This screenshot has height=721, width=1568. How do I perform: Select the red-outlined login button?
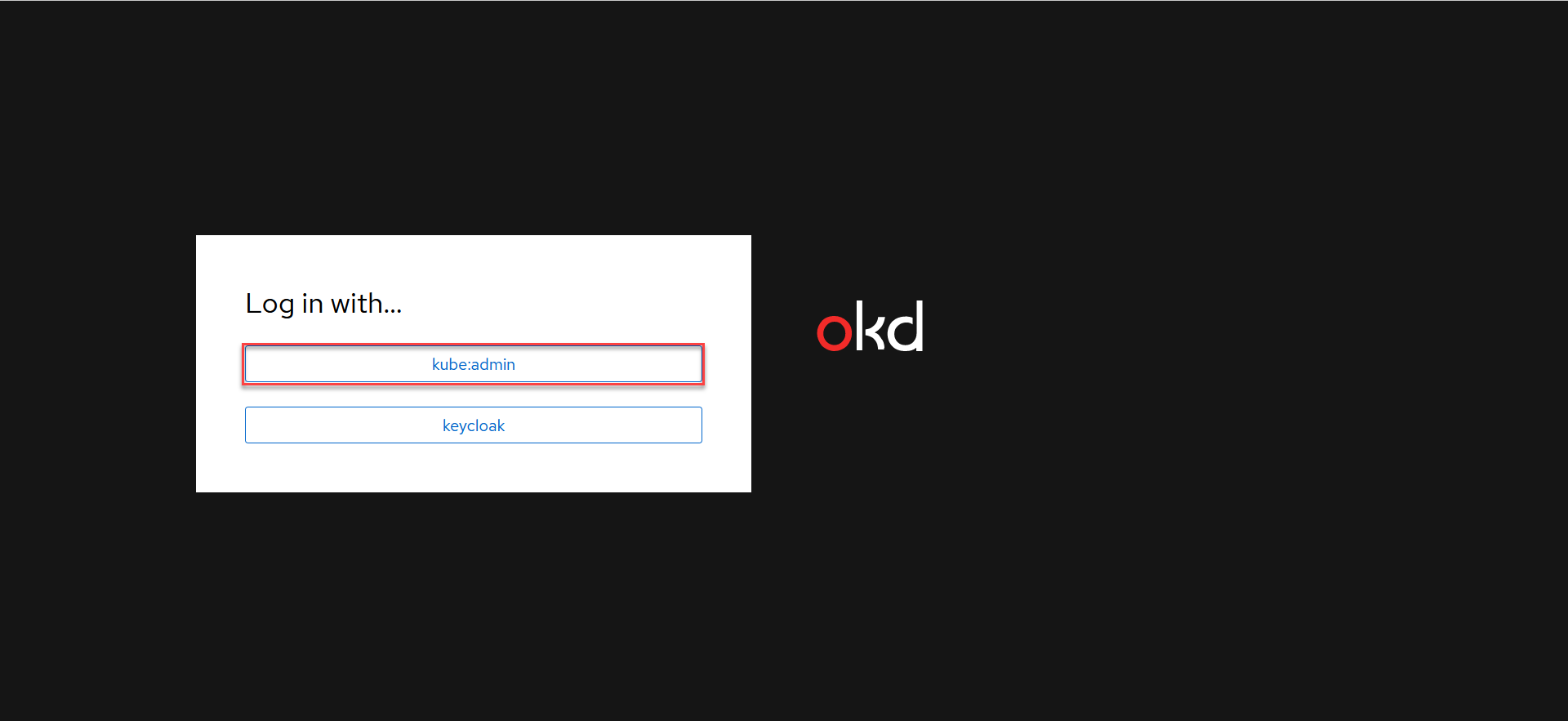(474, 364)
